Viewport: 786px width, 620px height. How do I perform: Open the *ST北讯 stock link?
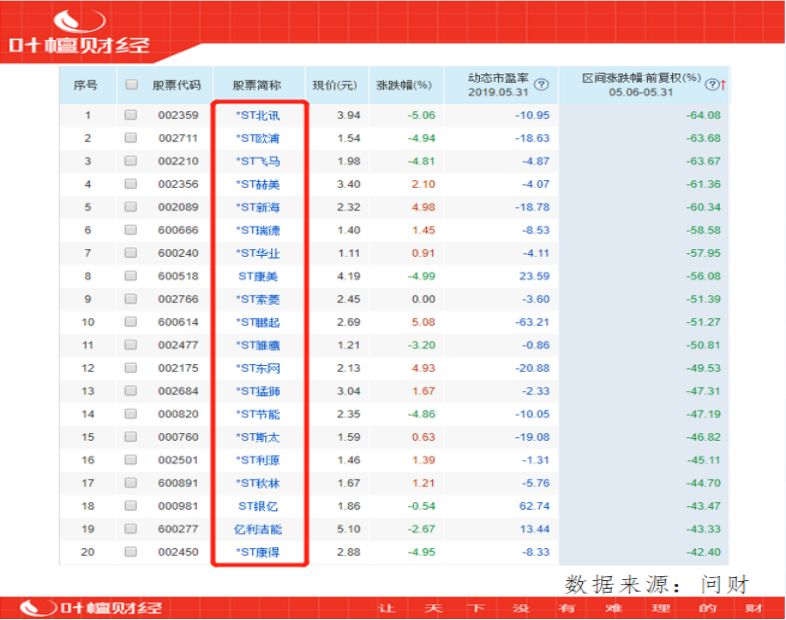258,115
